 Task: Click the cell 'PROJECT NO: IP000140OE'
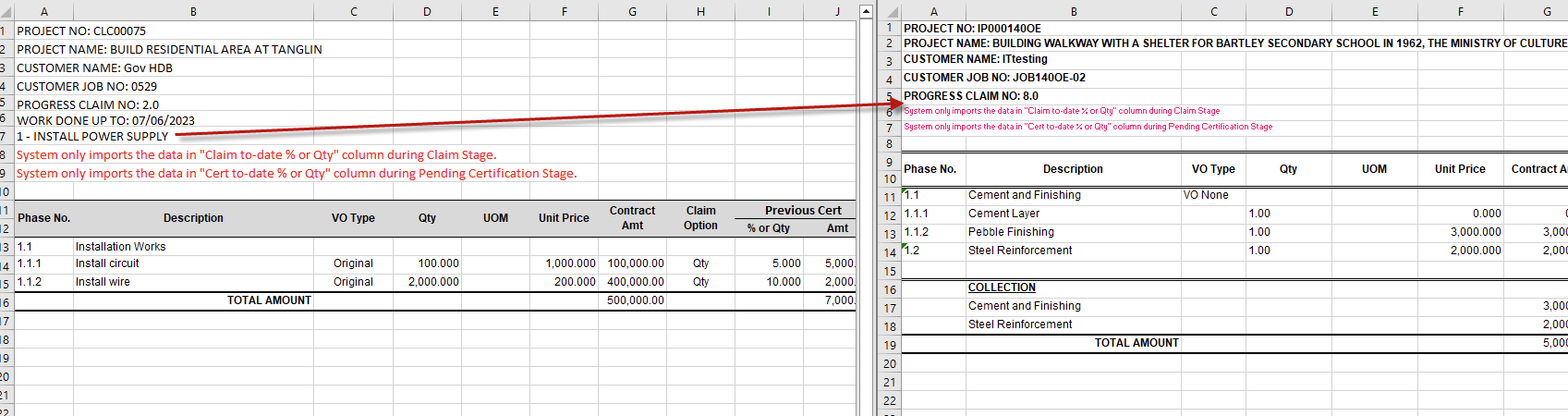972,29
